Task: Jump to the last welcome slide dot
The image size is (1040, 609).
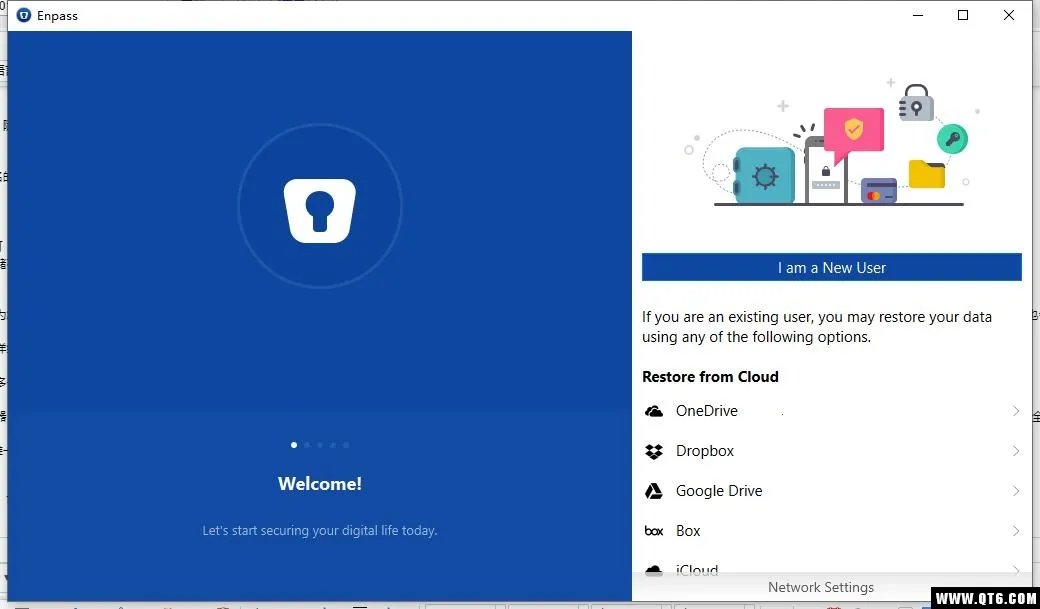Action: 346,445
